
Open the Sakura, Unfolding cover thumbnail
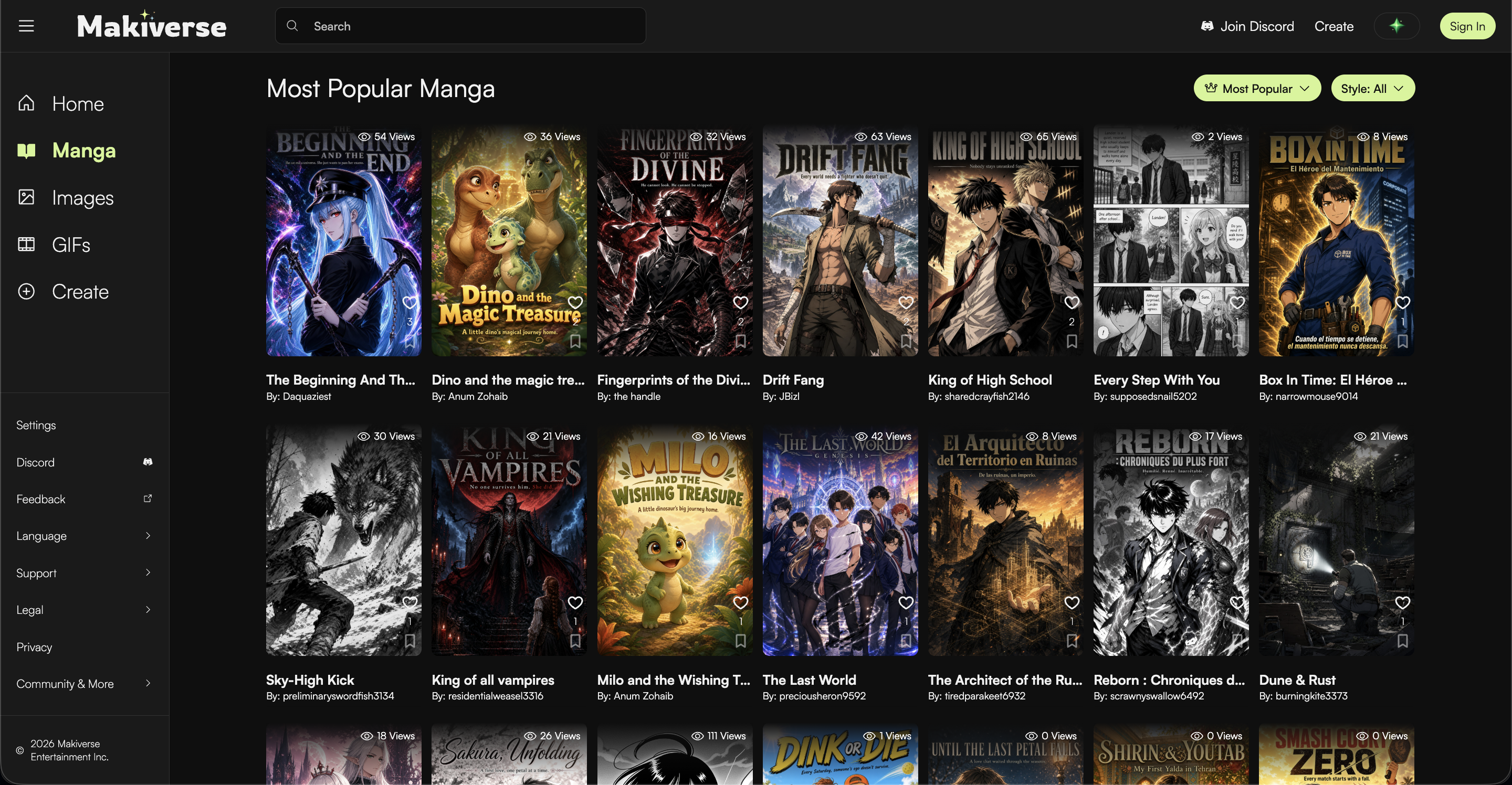click(x=509, y=755)
